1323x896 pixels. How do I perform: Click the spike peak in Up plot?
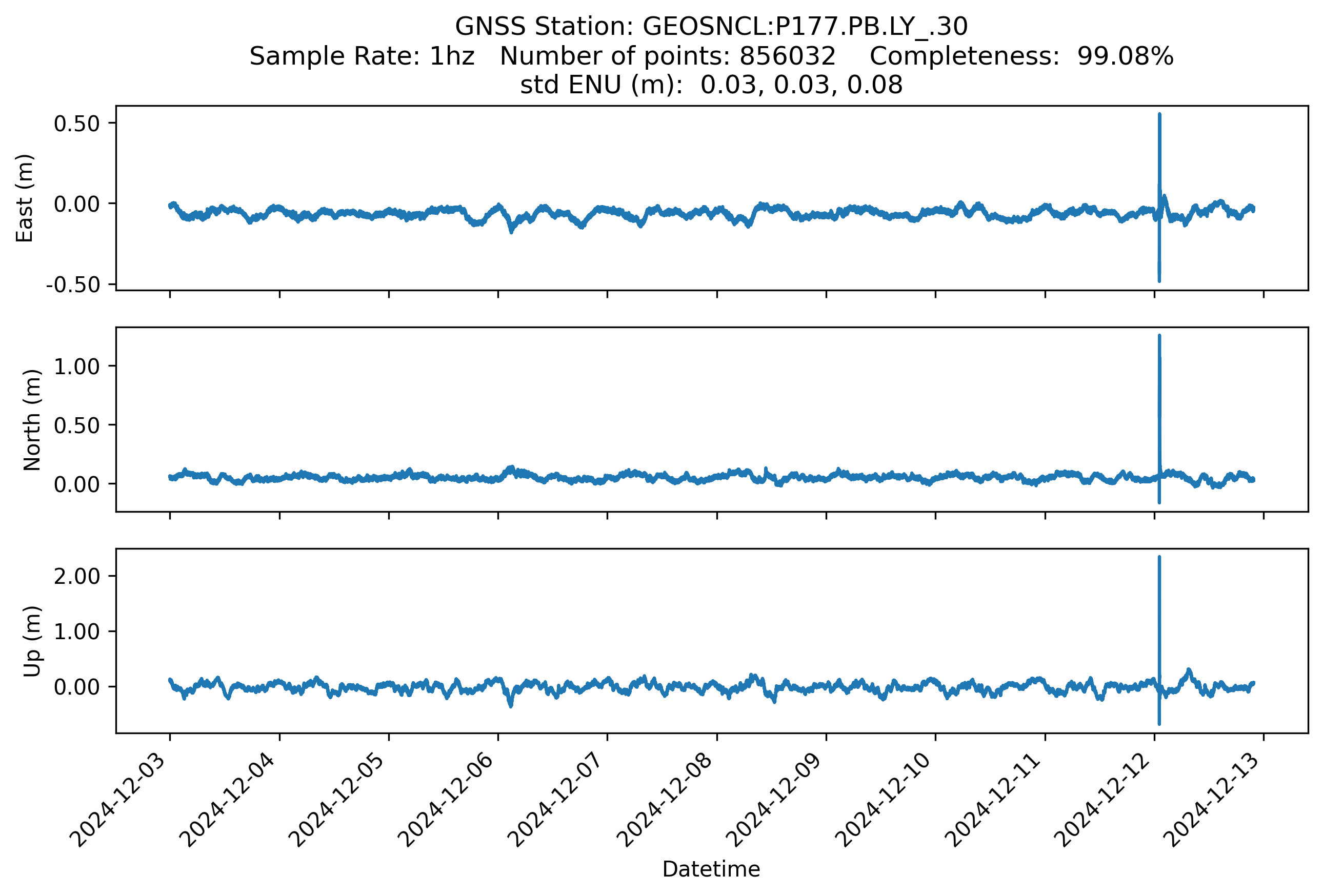(x=1159, y=559)
